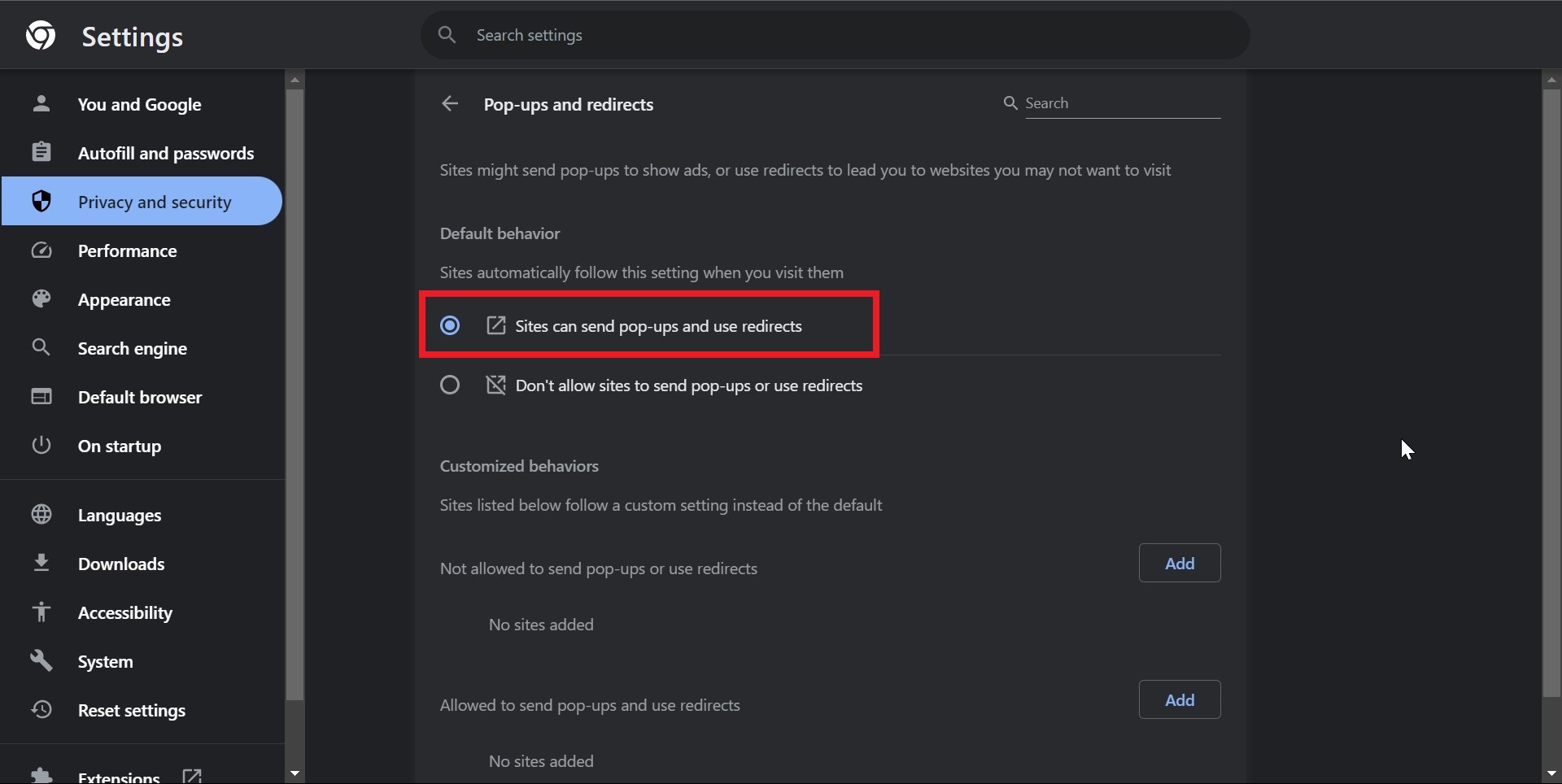Click the Reset settings history icon

(x=41, y=710)
